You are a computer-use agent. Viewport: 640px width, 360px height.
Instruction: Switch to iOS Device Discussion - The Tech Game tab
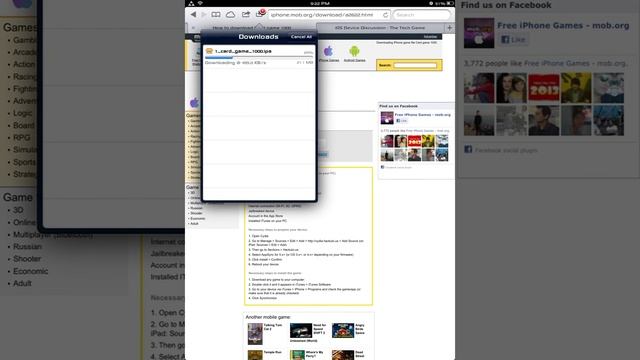coord(380,28)
